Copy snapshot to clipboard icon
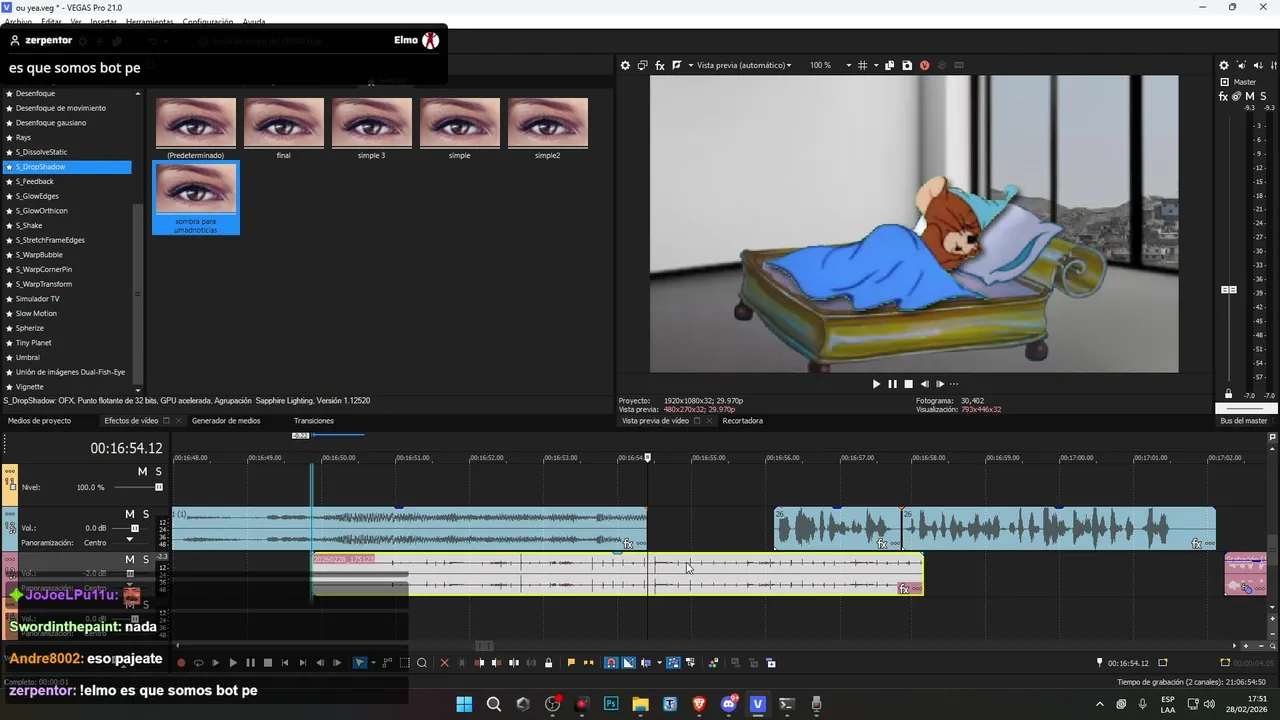Viewport: 1280px width, 720px height. (889, 65)
